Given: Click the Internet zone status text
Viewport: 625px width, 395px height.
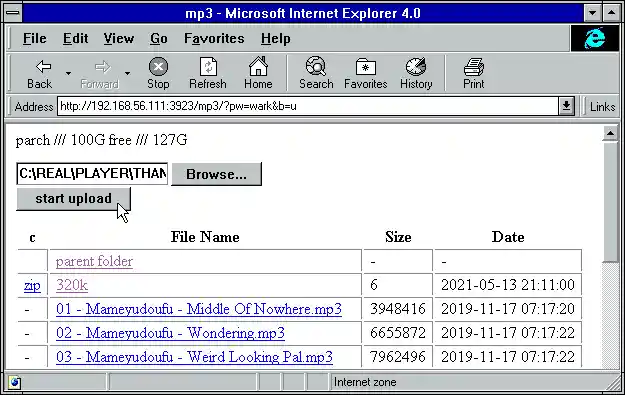Looking at the screenshot, I should (x=365, y=382).
